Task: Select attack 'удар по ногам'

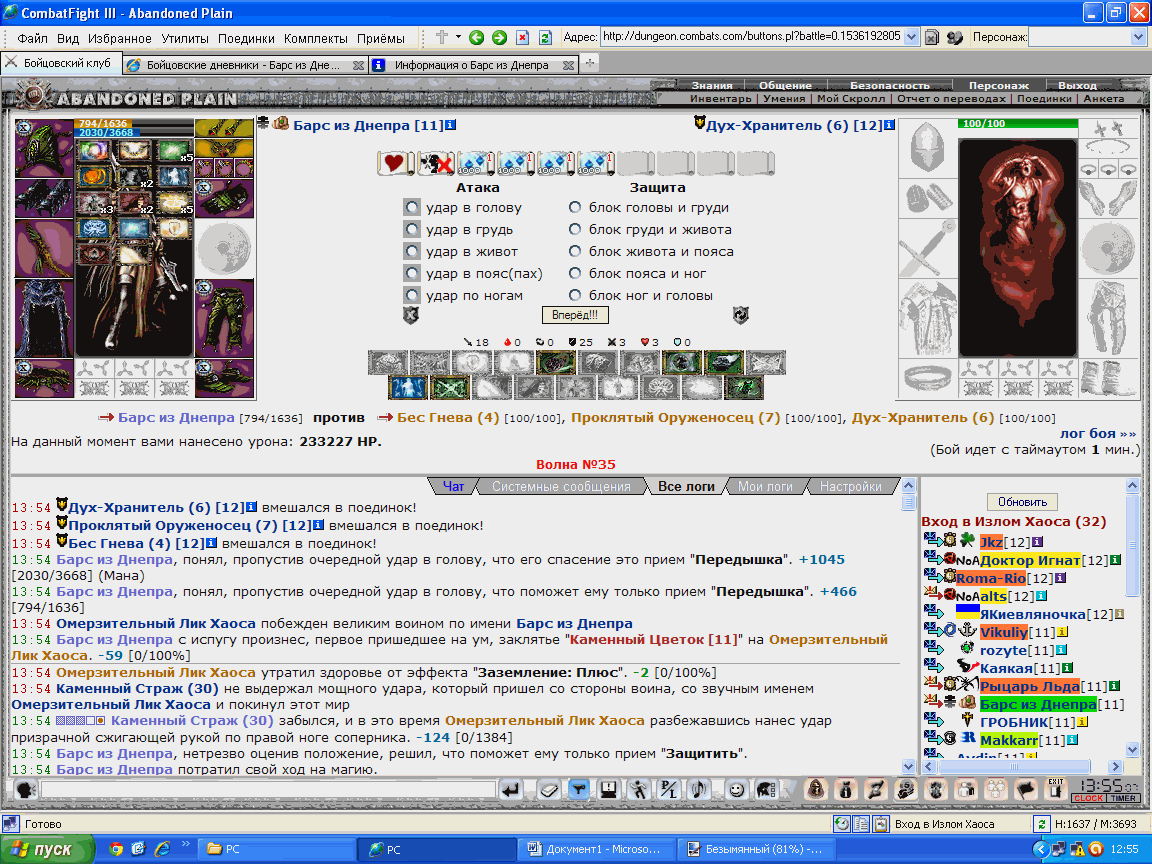Action: click(411, 296)
